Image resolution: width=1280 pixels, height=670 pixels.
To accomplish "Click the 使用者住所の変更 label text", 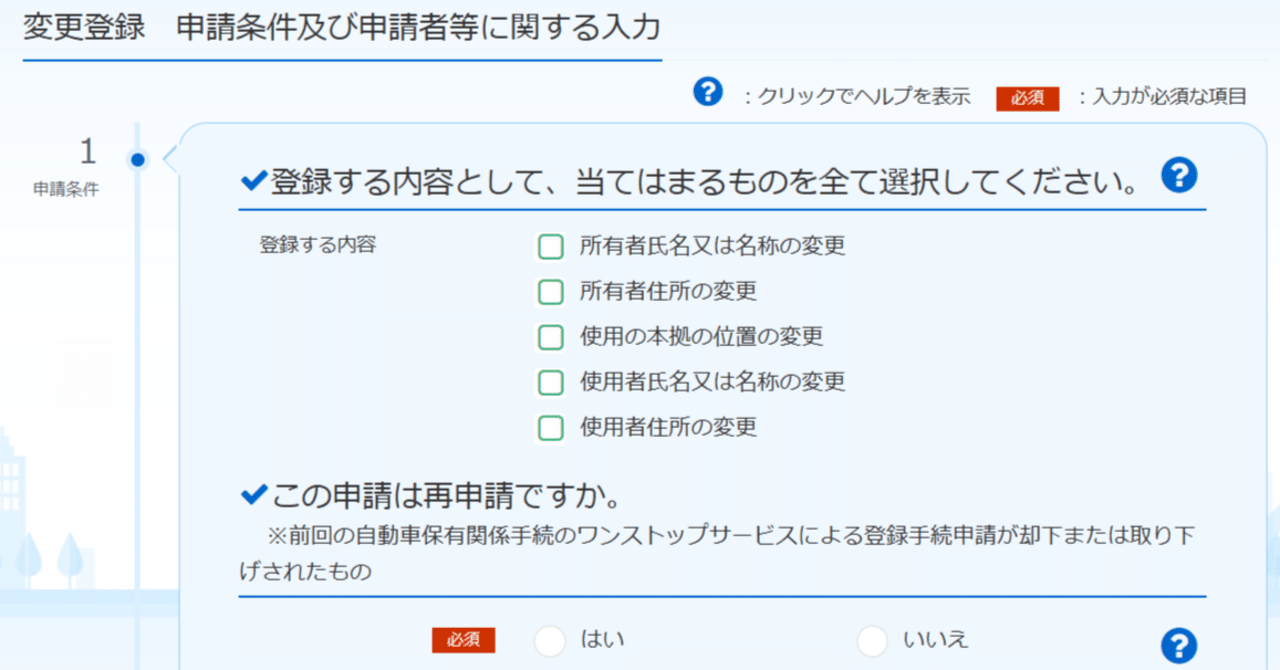I will [x=668, y=427].
